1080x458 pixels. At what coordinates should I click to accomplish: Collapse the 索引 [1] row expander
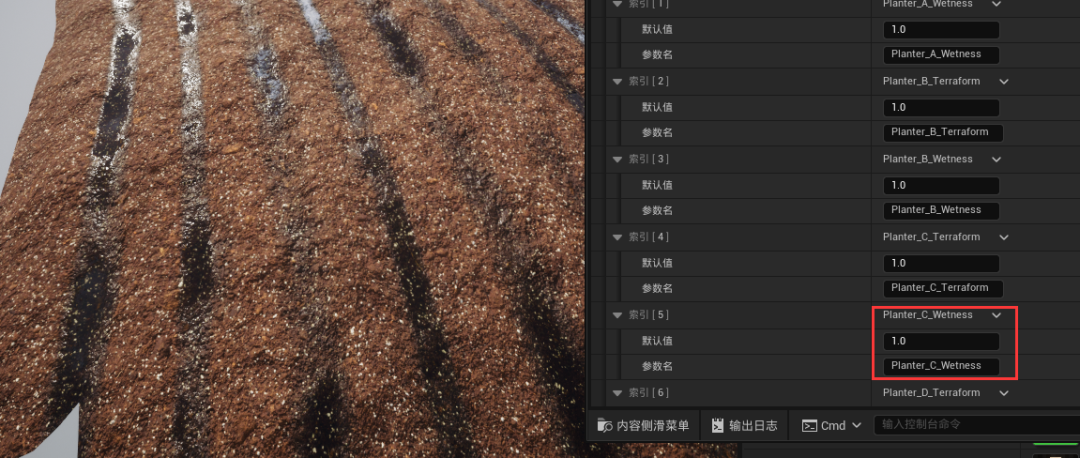point(617,3)
